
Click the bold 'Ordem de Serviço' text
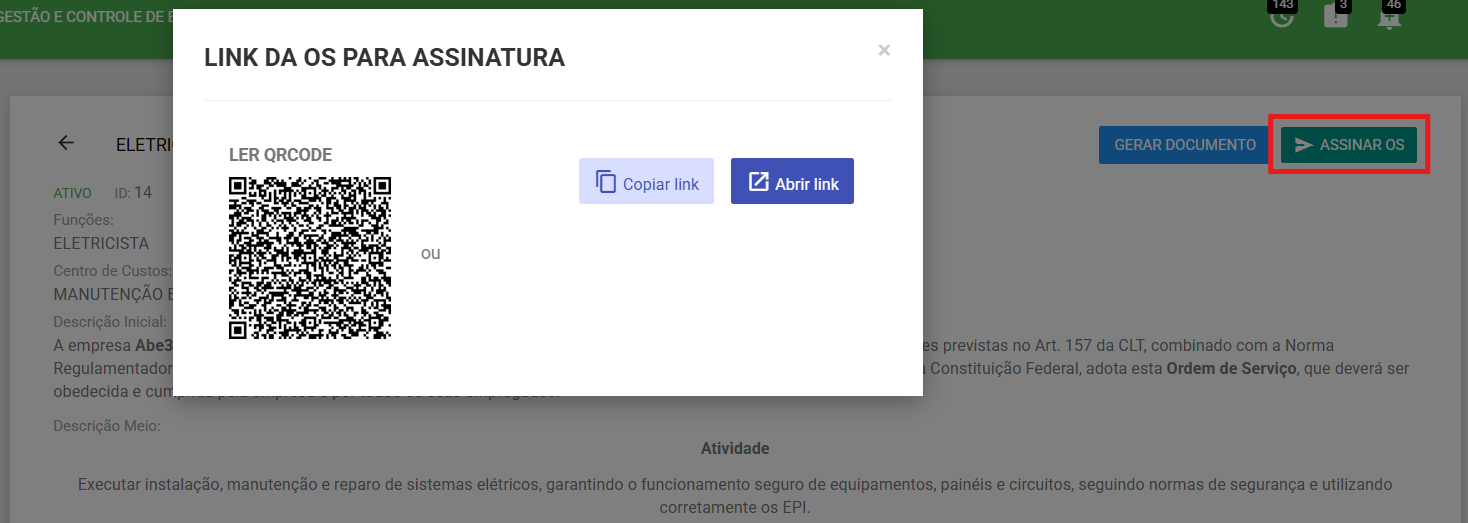pyautogui.click(x=1231, y=368)
